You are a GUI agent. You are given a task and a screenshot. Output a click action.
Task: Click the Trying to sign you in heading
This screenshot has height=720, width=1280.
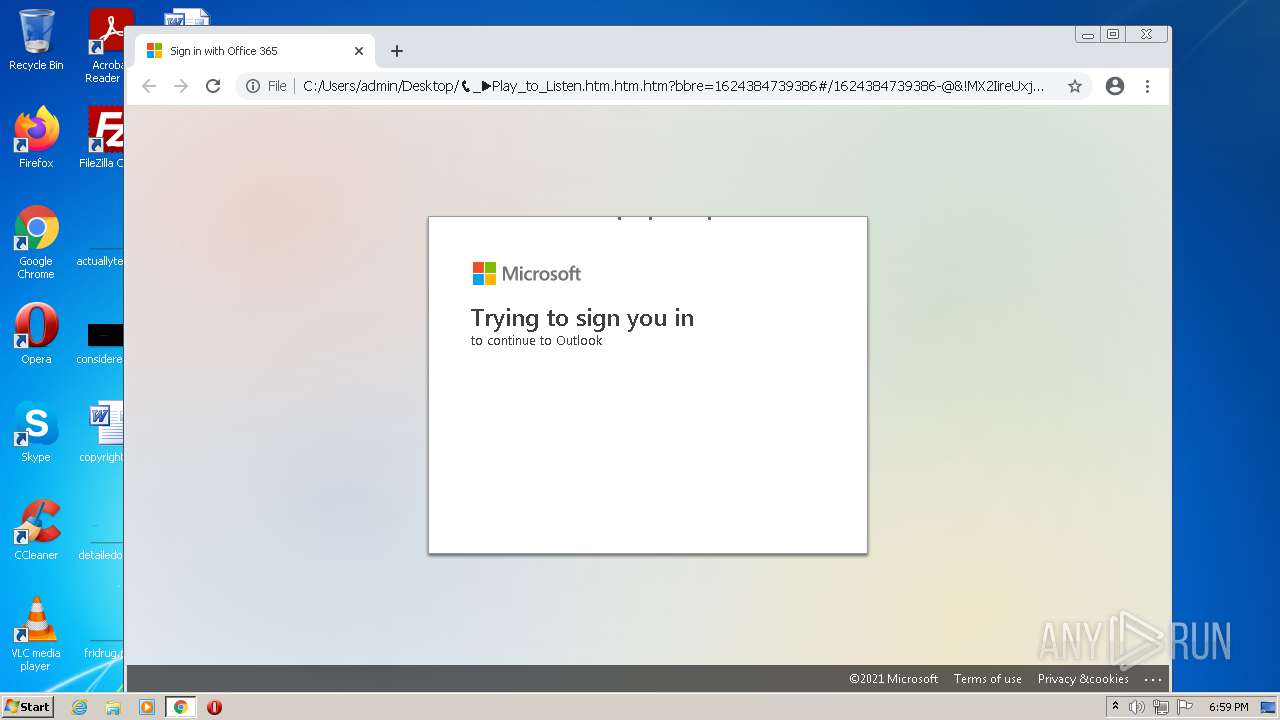point(582,318)
